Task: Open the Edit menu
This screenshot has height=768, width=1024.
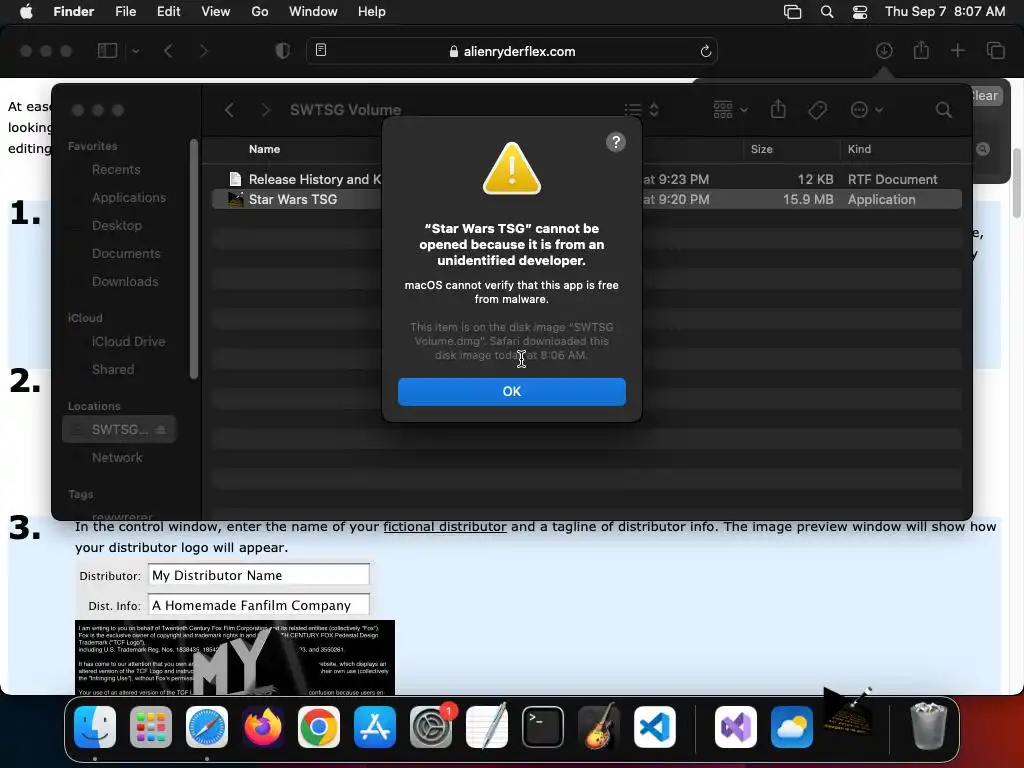Action: point(168,12)
